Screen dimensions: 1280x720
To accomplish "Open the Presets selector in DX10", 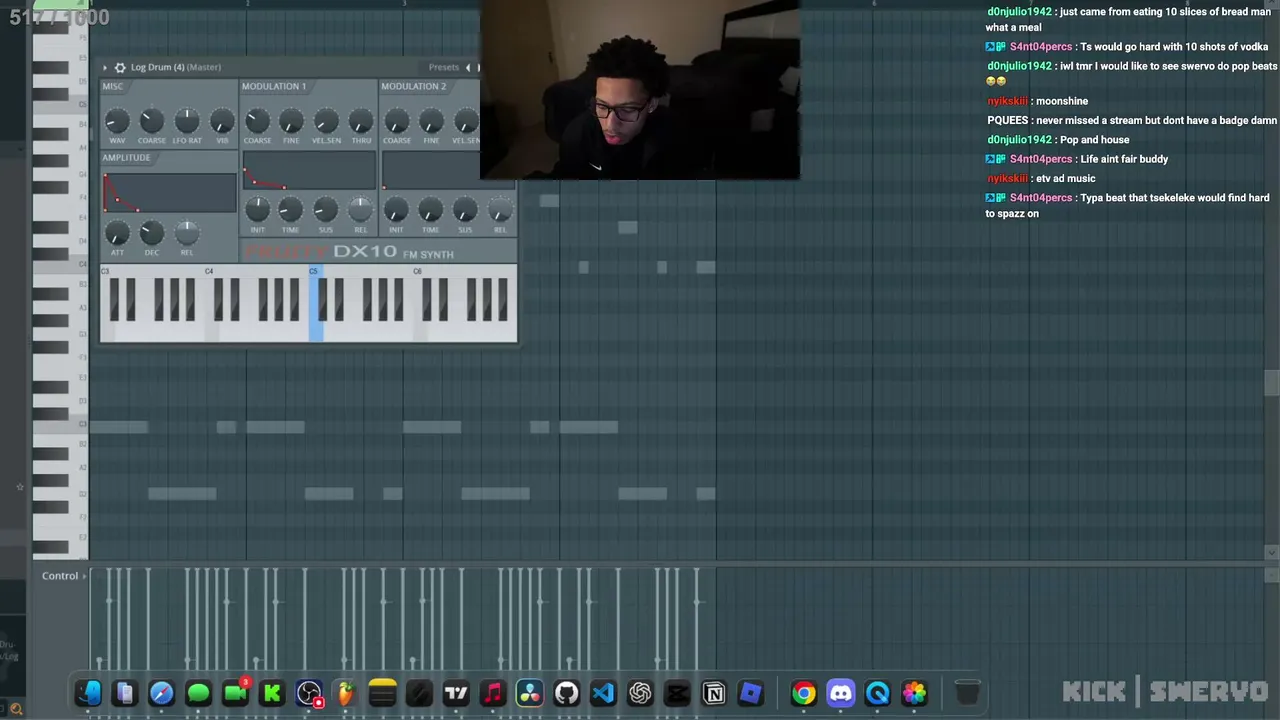I will click(444, 67).
